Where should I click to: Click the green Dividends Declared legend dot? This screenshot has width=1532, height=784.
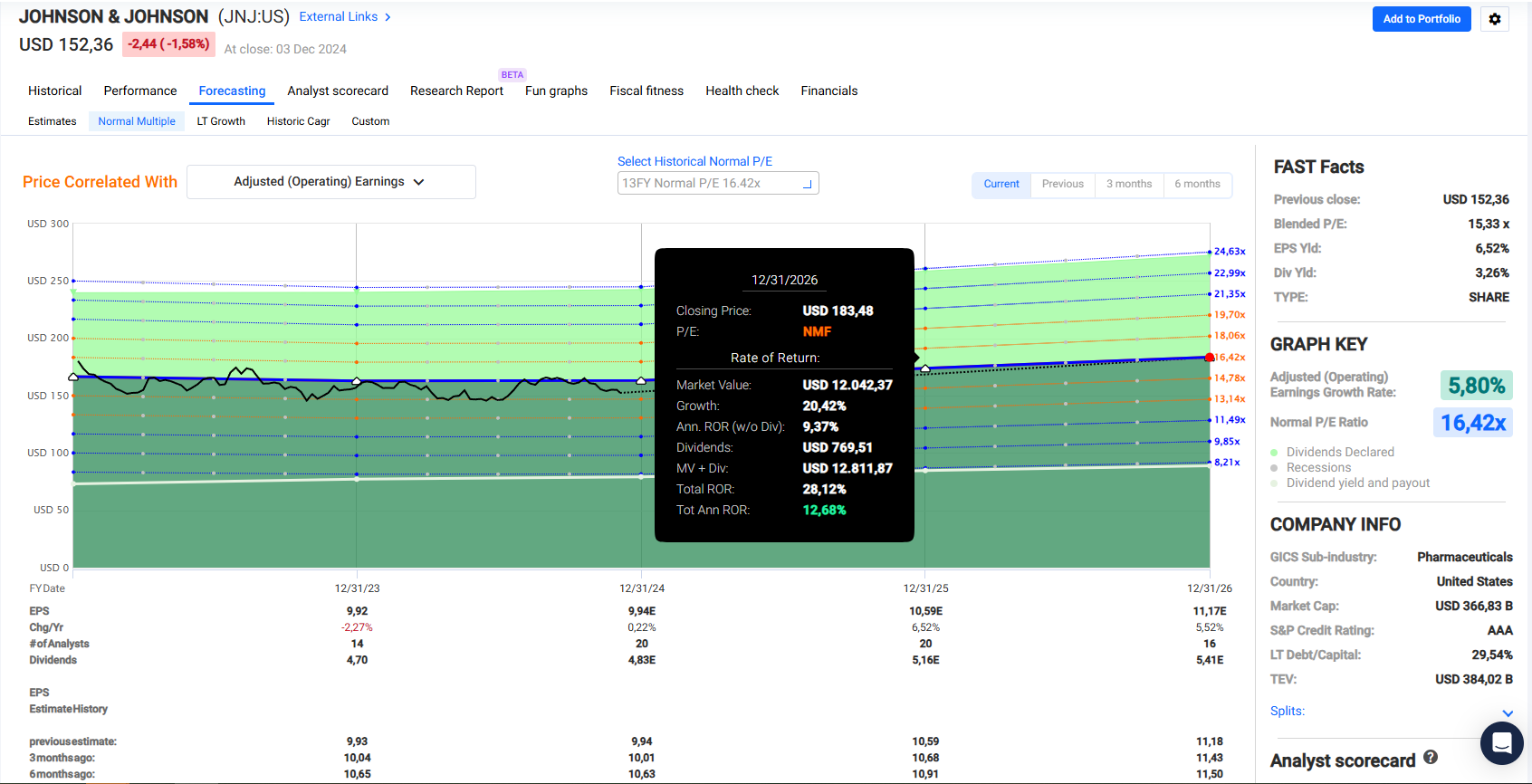tap(1275, 453)
